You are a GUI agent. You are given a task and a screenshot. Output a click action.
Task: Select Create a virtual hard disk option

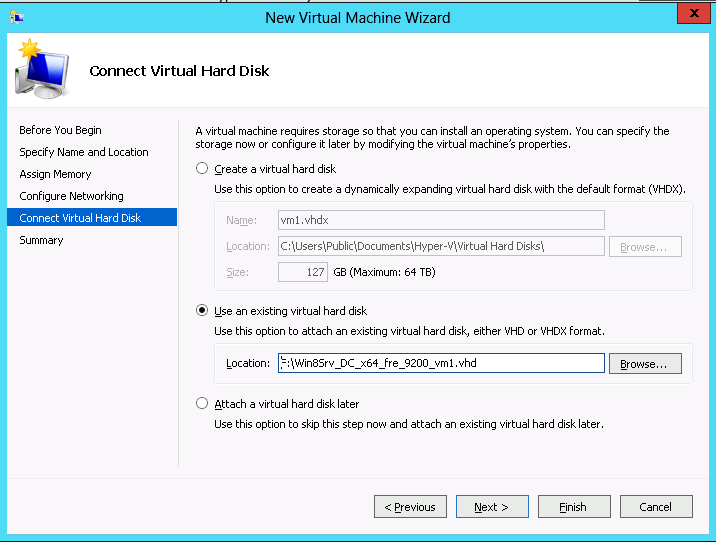pyautogui.click(x=203, y=168)
